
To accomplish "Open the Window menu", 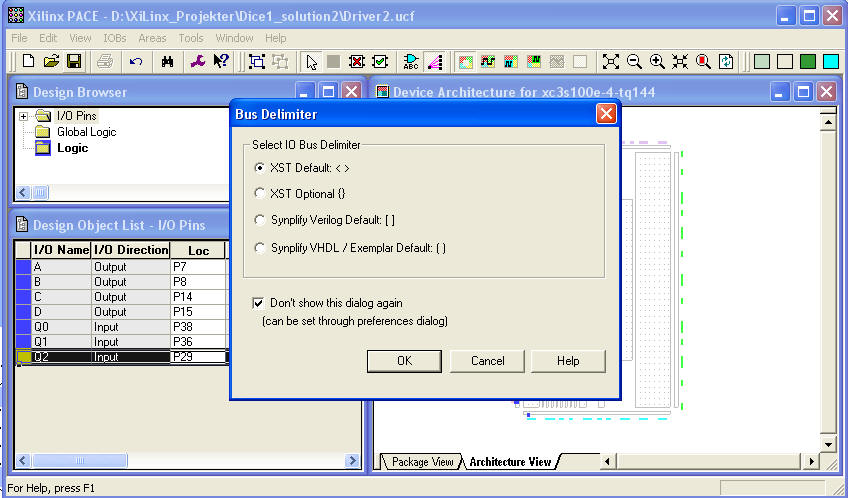I will pyautogui.click(x=234, y=38).
